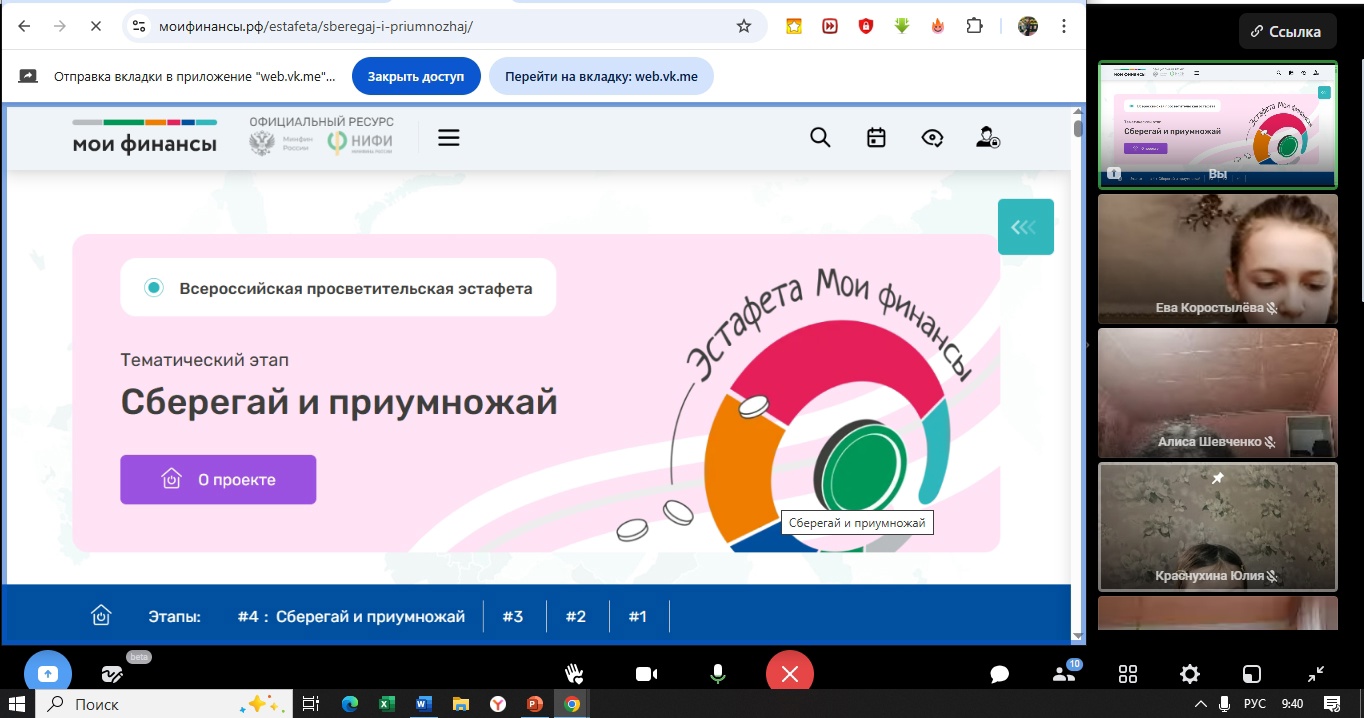This screenshot has height=718, width=1364.
Task: Click Перейти на вкладку: web.vk.me
Action: click(601, 76)
